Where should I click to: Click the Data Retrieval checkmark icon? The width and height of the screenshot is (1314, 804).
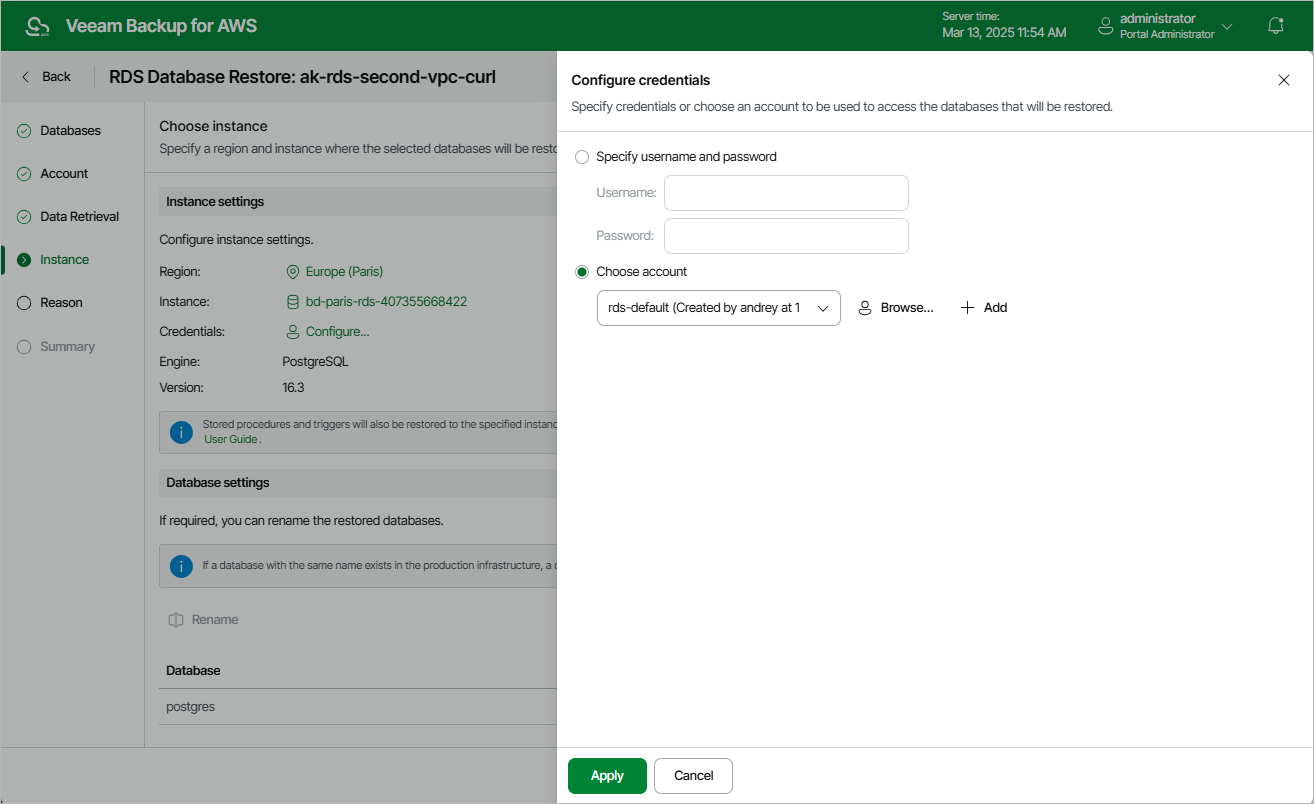pyautogui.click(x=24, y=217)
